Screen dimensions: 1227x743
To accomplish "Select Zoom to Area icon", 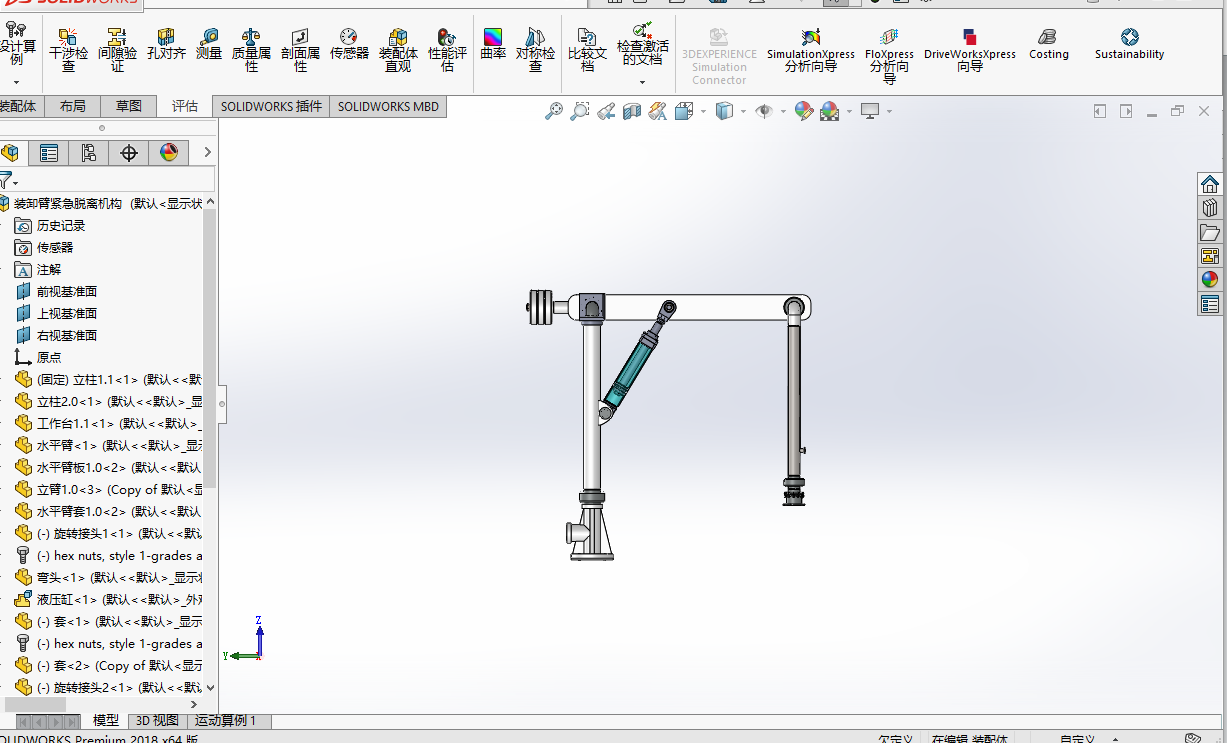I will point(579,111).
